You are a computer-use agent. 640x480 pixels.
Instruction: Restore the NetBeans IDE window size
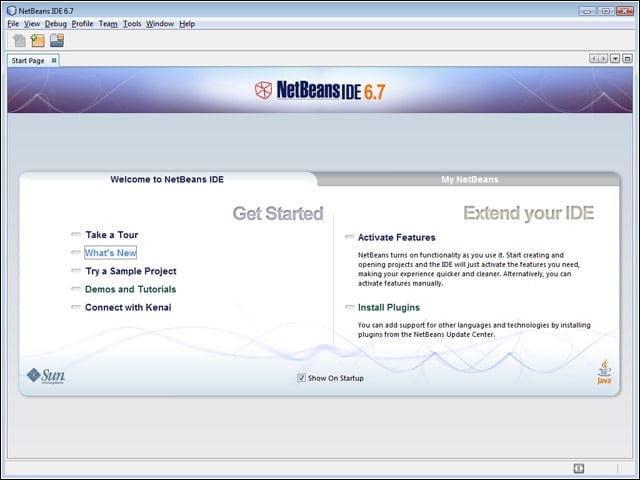(606, 11)
